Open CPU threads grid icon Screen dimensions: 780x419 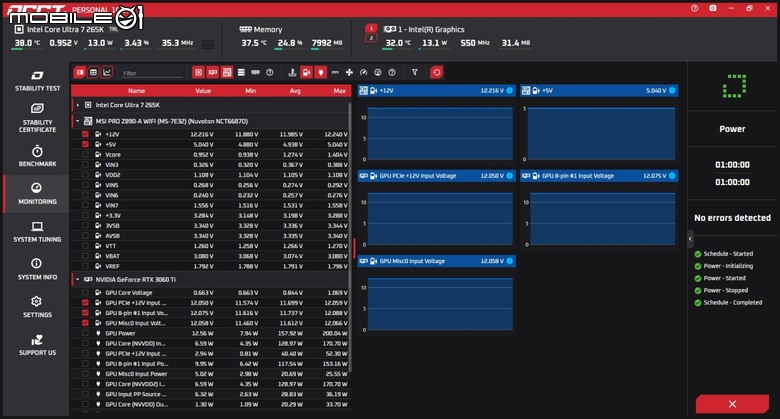pyautogui.click(x=208, y=44)
